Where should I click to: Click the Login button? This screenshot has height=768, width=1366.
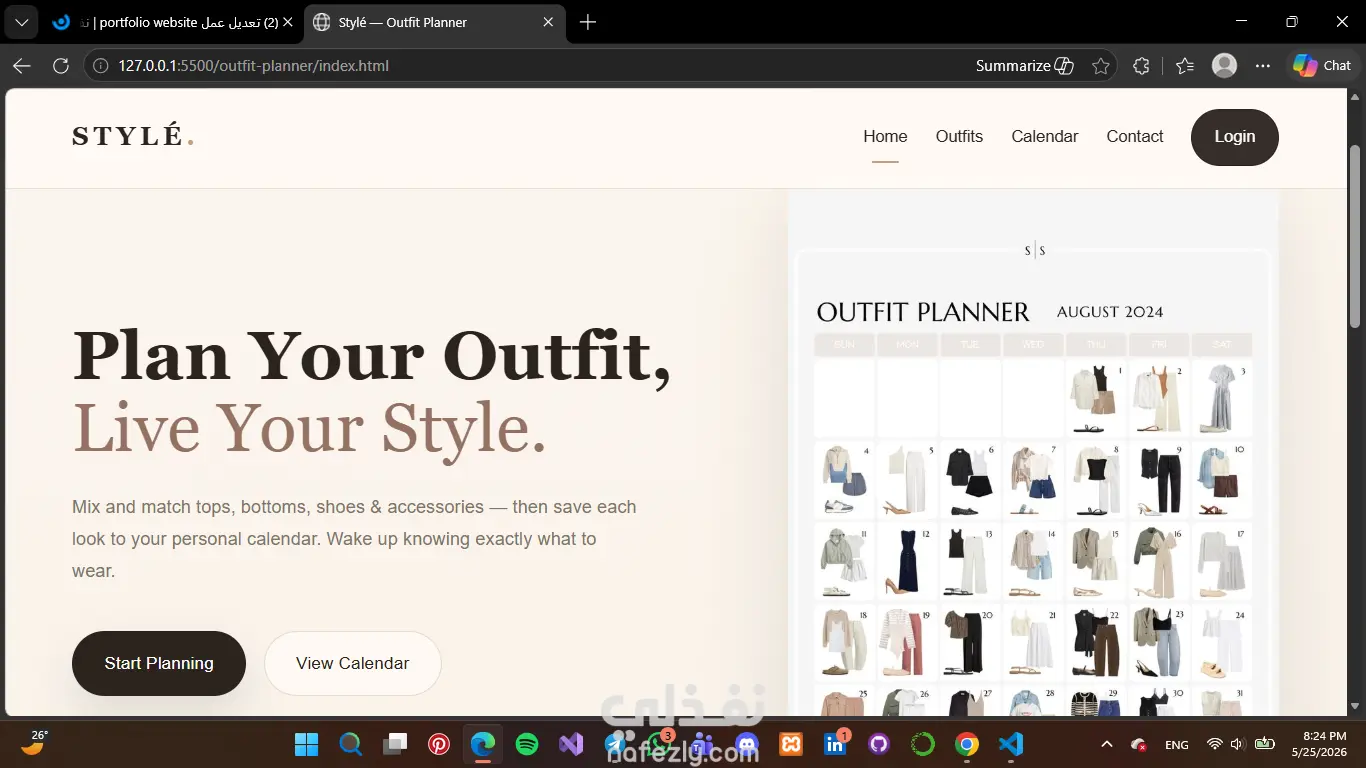tap(1234, 137)
